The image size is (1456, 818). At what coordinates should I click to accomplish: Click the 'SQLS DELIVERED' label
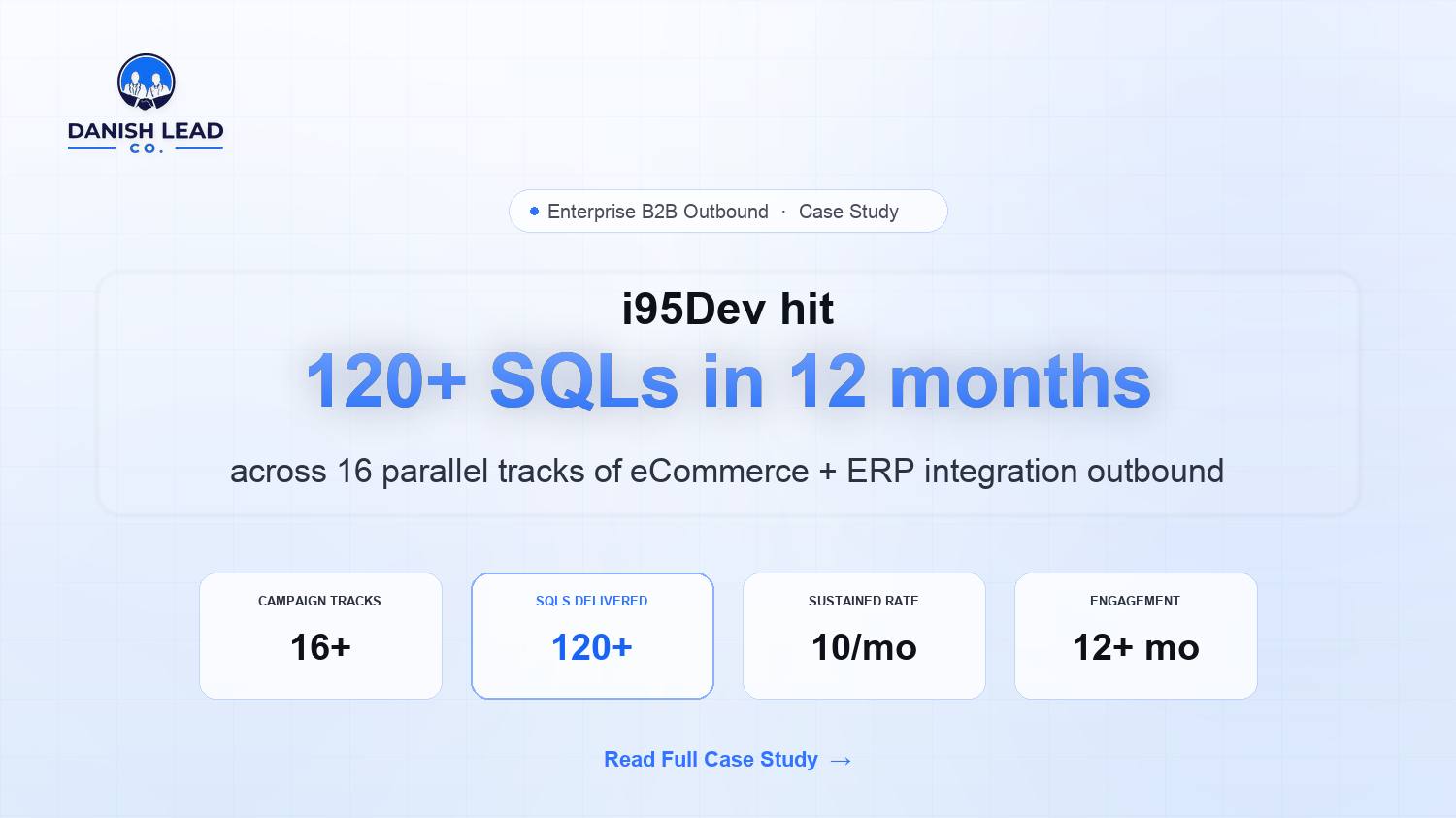(591, 601)
